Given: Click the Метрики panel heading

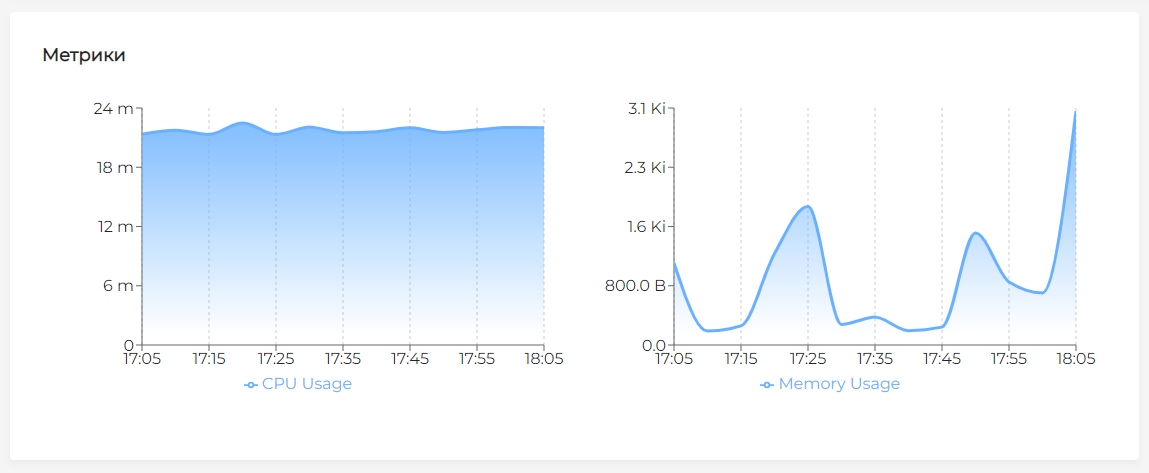Looking at the screenshot, I should coord(84,55).
